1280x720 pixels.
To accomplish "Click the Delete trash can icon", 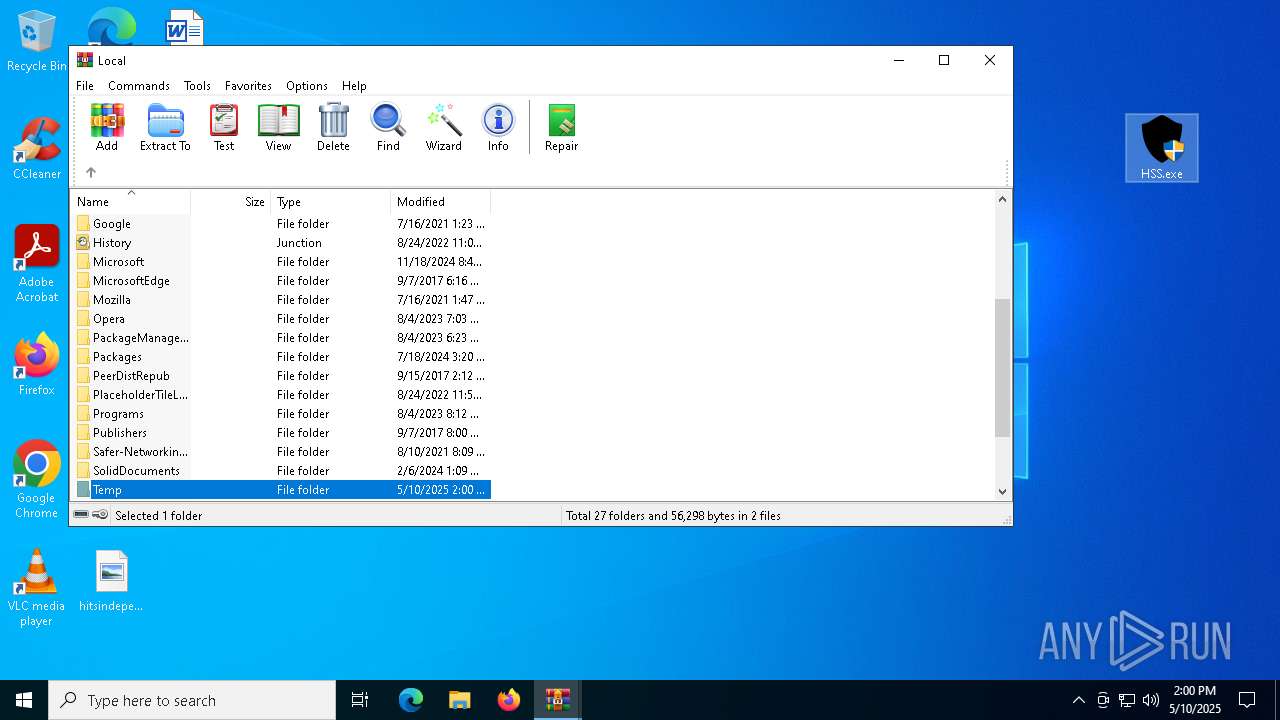I will (333, 127).
